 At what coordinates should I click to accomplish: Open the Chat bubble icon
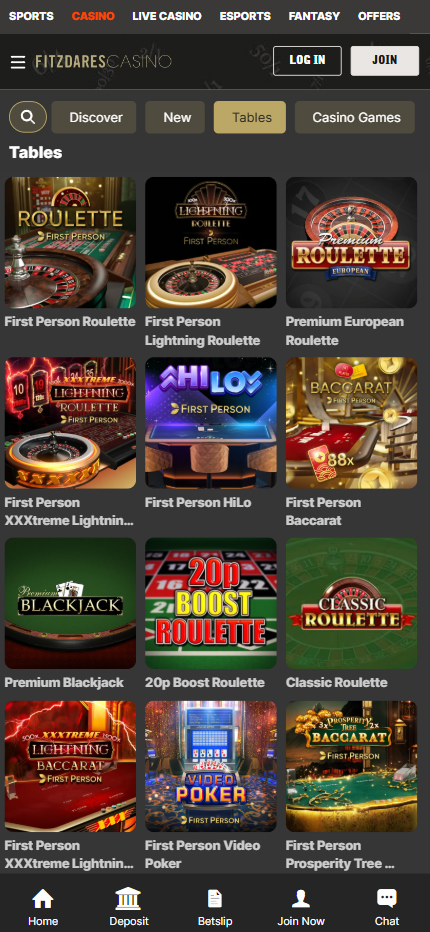[x=387, y=898]
